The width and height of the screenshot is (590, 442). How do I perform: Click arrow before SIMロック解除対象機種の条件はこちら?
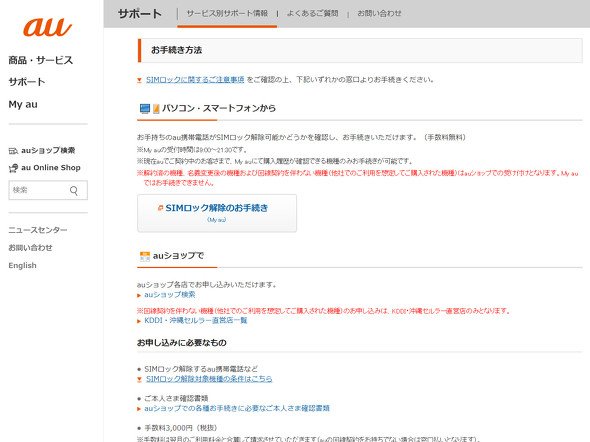coord(139,379)
